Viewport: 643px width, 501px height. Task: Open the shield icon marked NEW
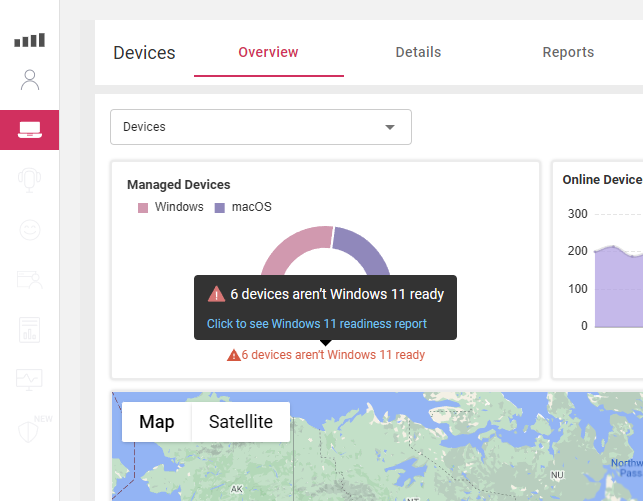point(29,429)
